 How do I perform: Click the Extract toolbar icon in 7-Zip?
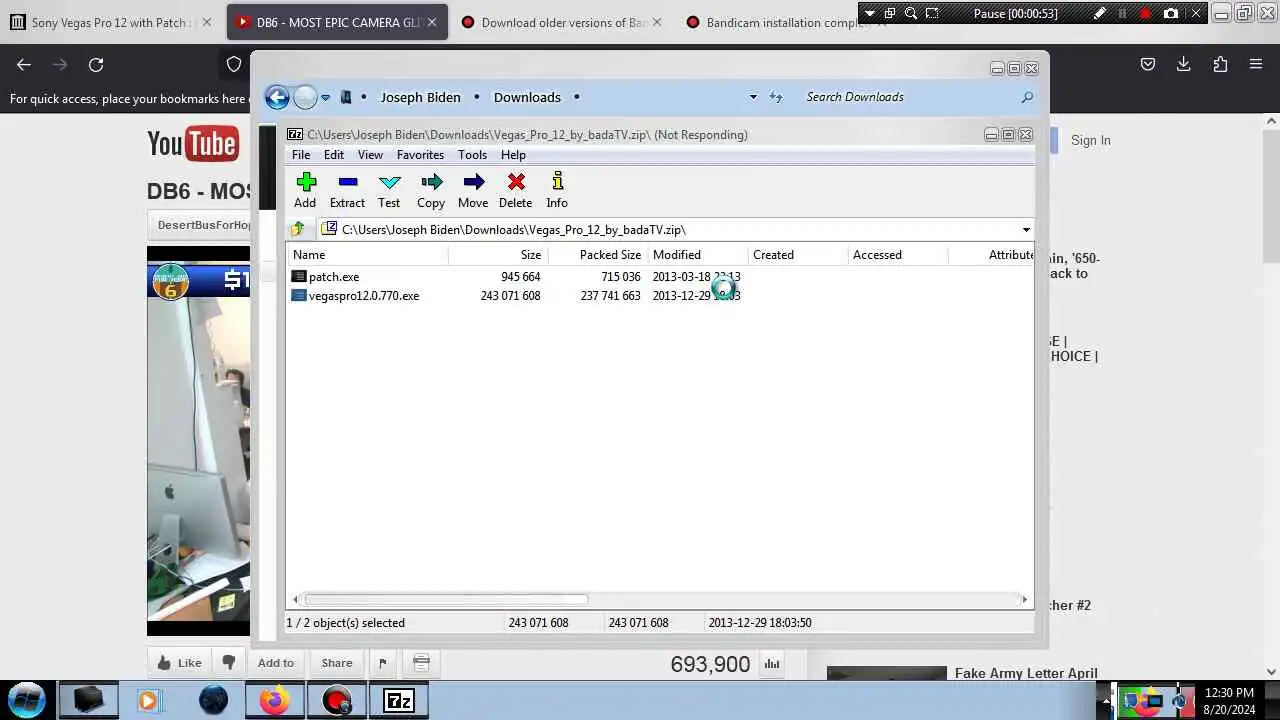click(x=347, y=189)
